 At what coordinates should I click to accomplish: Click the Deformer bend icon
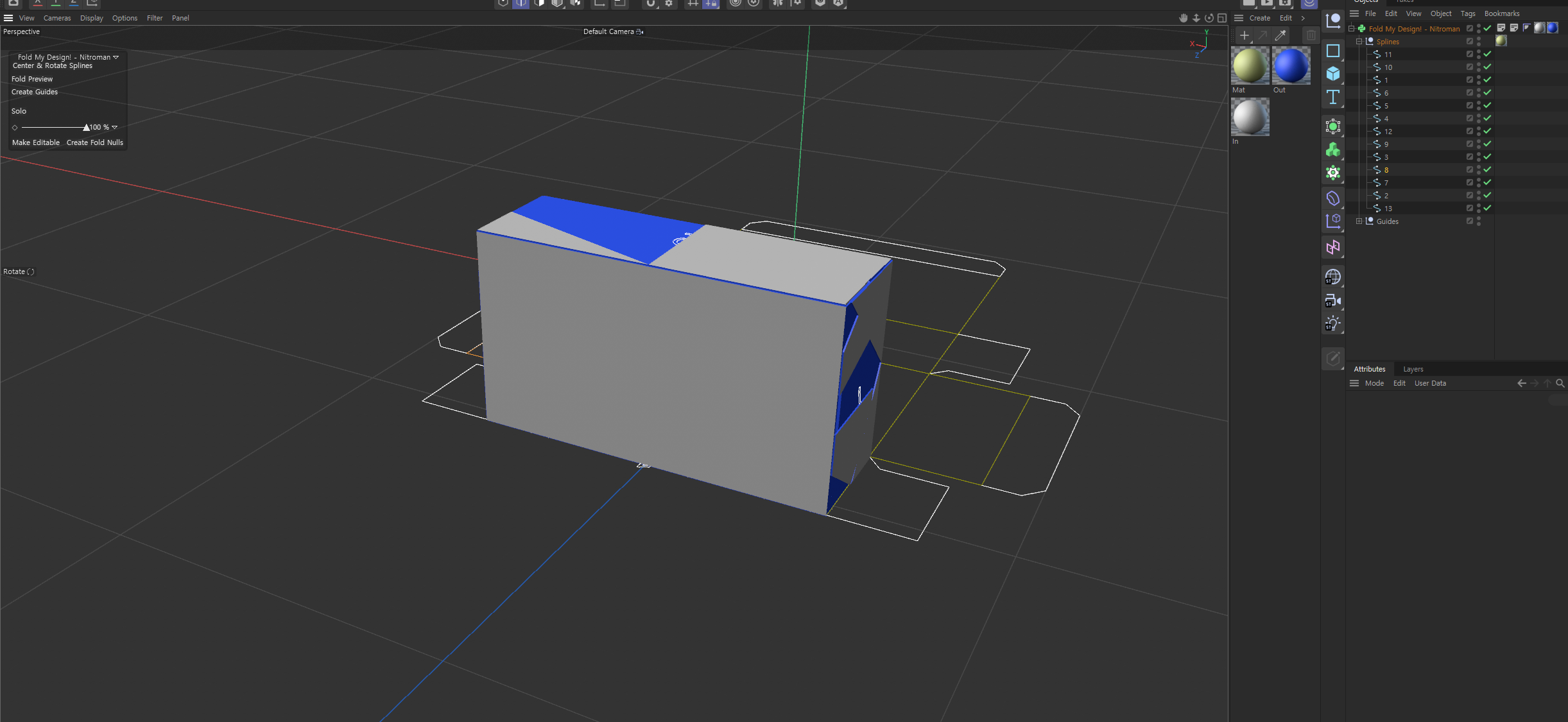click(x=1333, y=198)
